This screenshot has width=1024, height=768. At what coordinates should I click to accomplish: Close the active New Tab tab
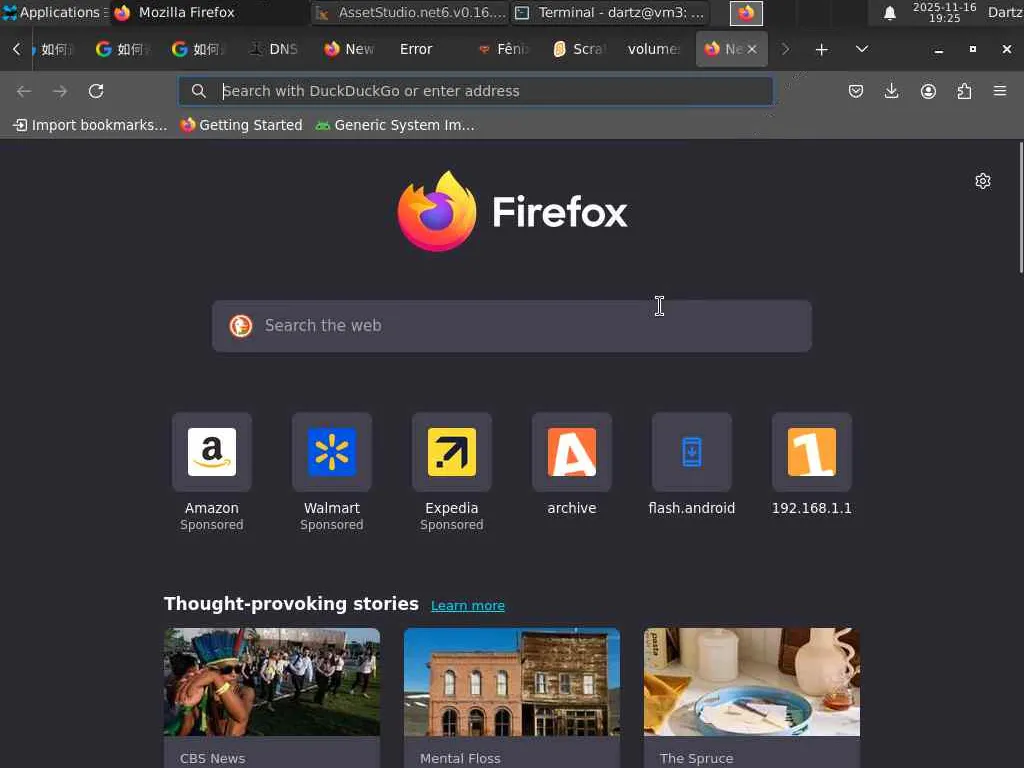[752, 49]
